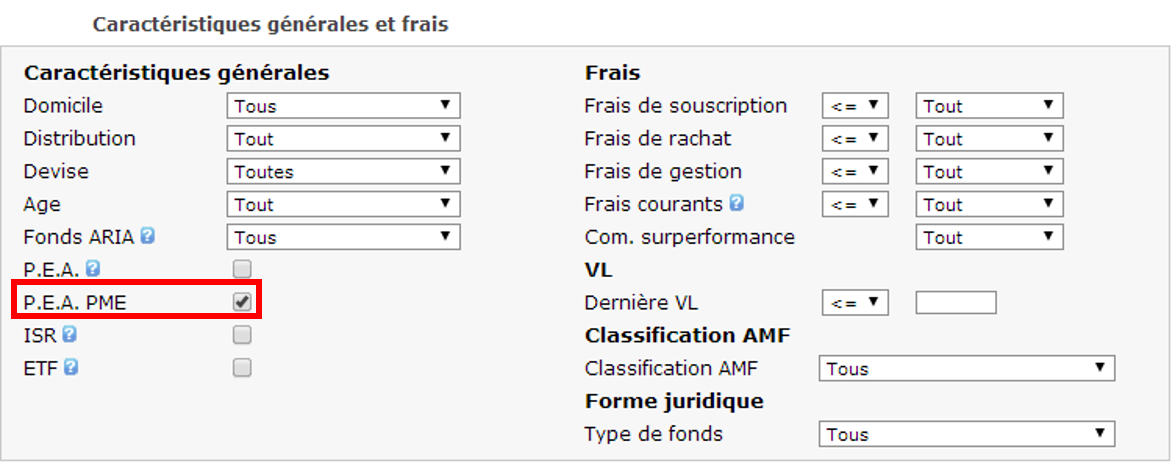Expand the Age dropdown

click(343, 205)
